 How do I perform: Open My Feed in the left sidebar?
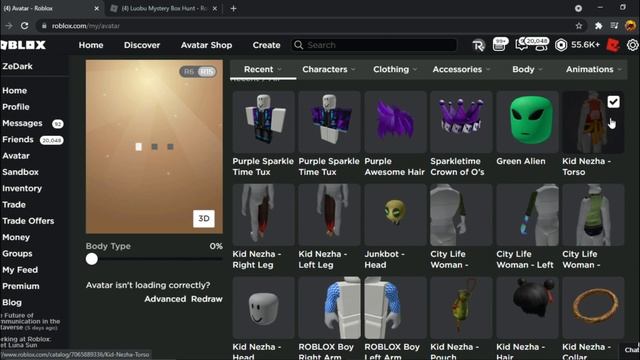pos(20,270)
